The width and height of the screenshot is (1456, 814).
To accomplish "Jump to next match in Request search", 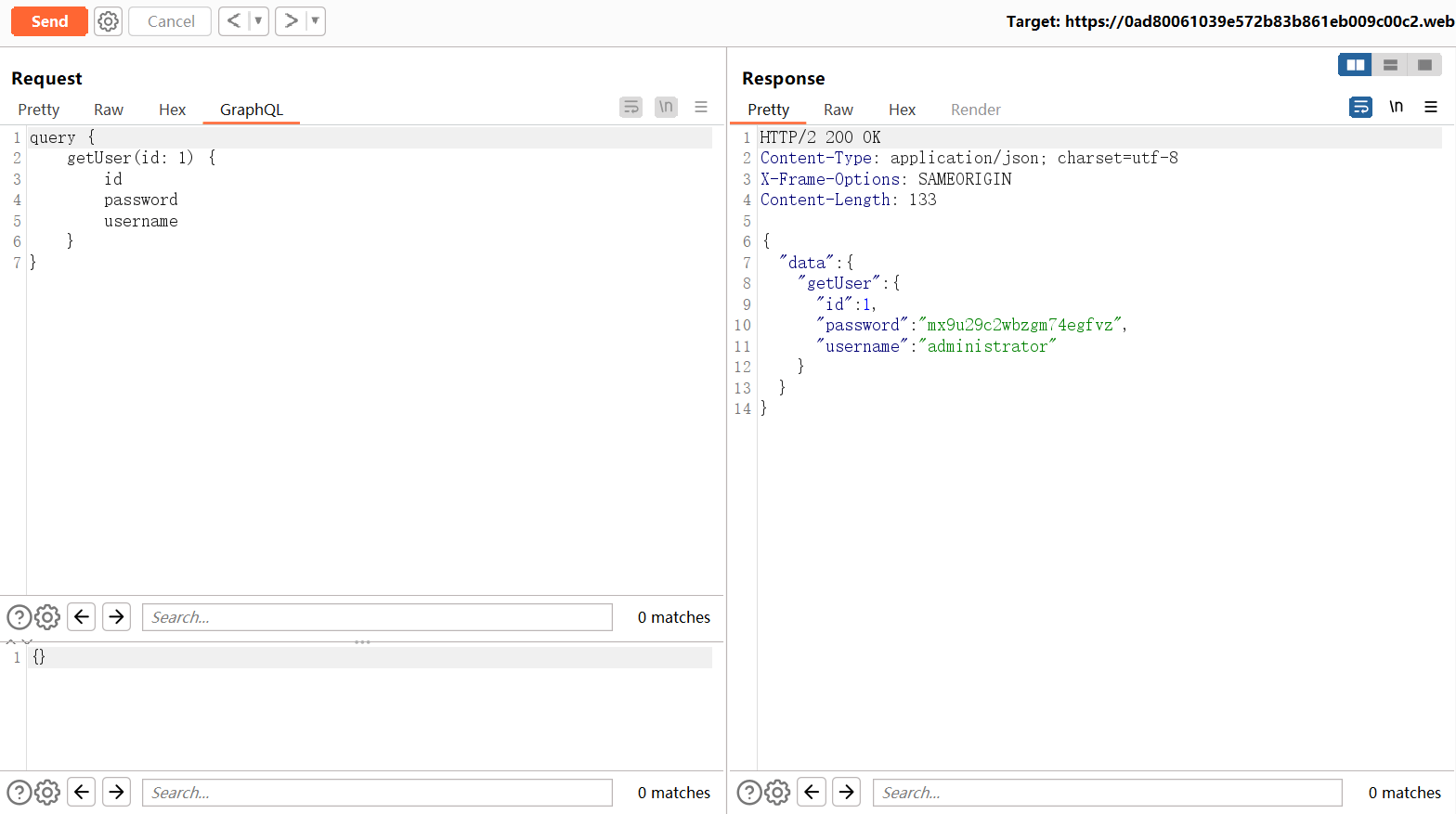I will click(116, 617).
